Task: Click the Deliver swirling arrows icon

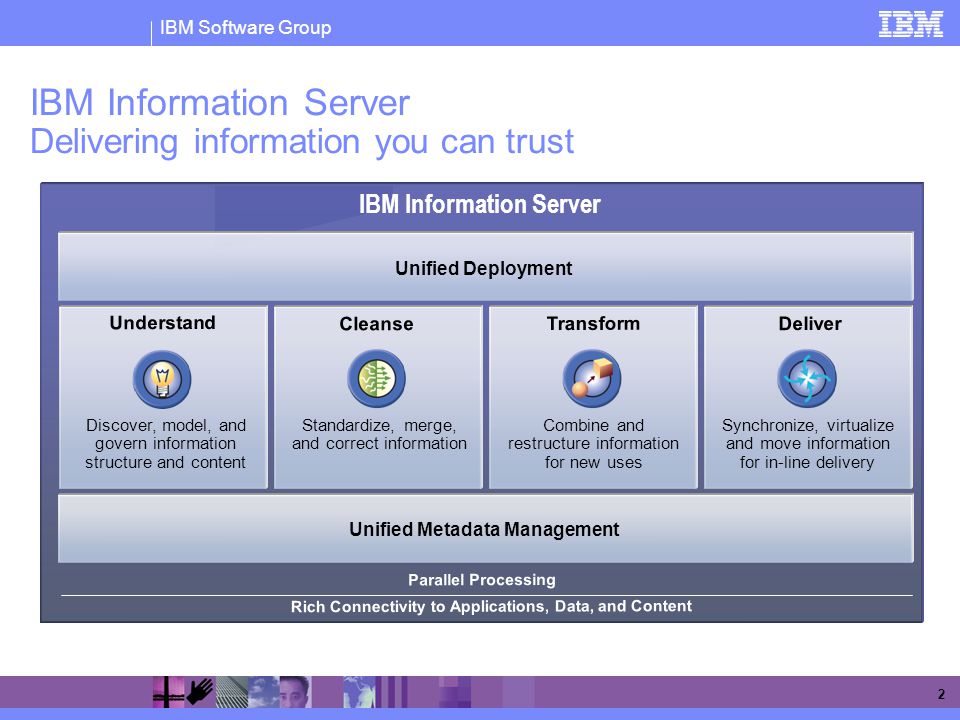Action: coord(807,378)
